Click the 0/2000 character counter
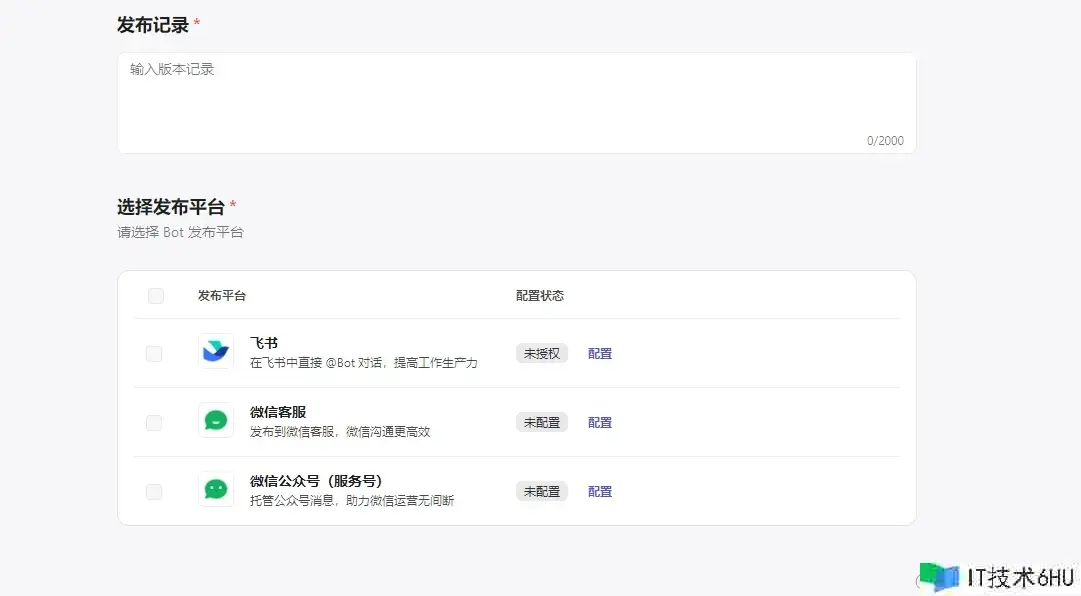This screenshot has height=596, width=1081. (x=885, y=141)
